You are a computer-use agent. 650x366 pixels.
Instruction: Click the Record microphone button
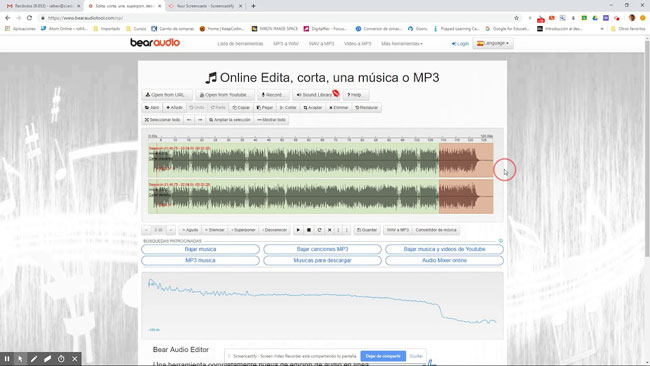pyautogui.click(x=273, y=95)
